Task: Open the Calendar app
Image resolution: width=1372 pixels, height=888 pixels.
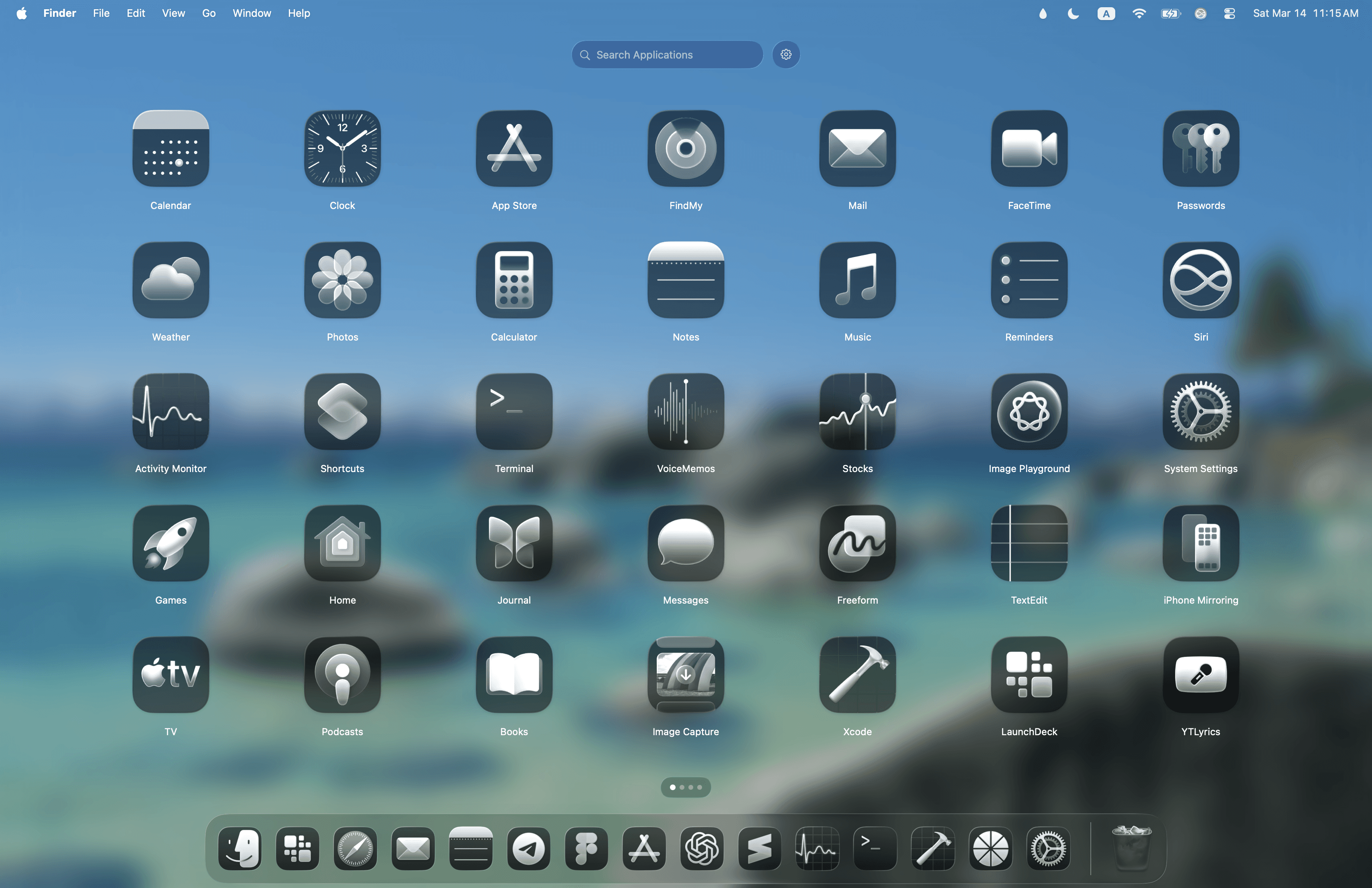Action: pos(170,149)
